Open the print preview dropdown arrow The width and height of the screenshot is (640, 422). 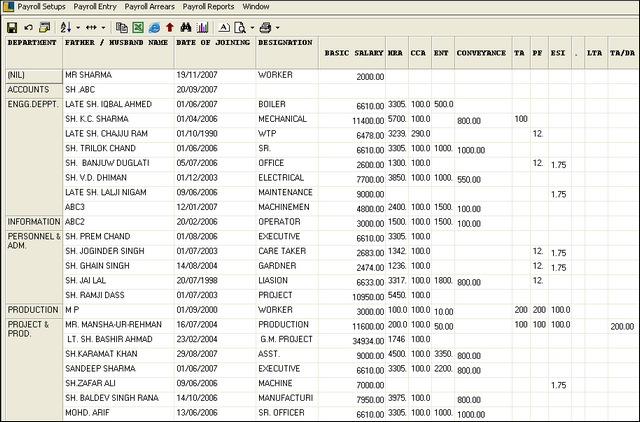coord(252,28)
